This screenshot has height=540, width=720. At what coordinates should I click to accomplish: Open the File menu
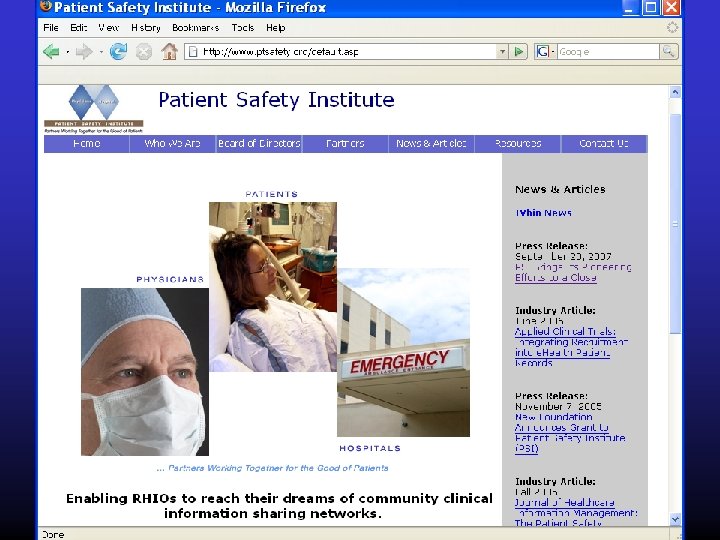(x=51, y=28)
